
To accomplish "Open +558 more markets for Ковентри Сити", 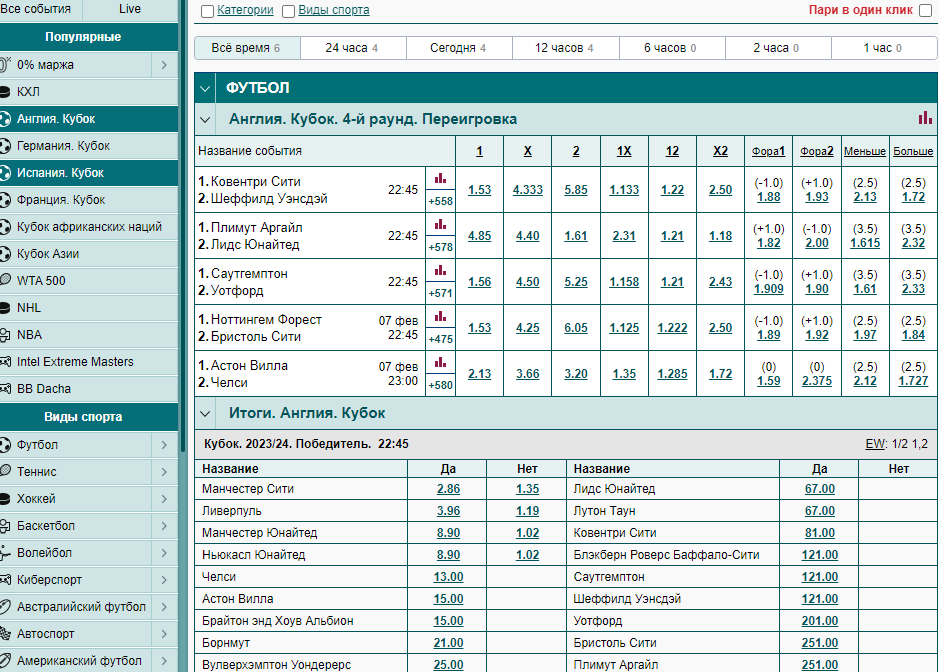I will (440, 201).
